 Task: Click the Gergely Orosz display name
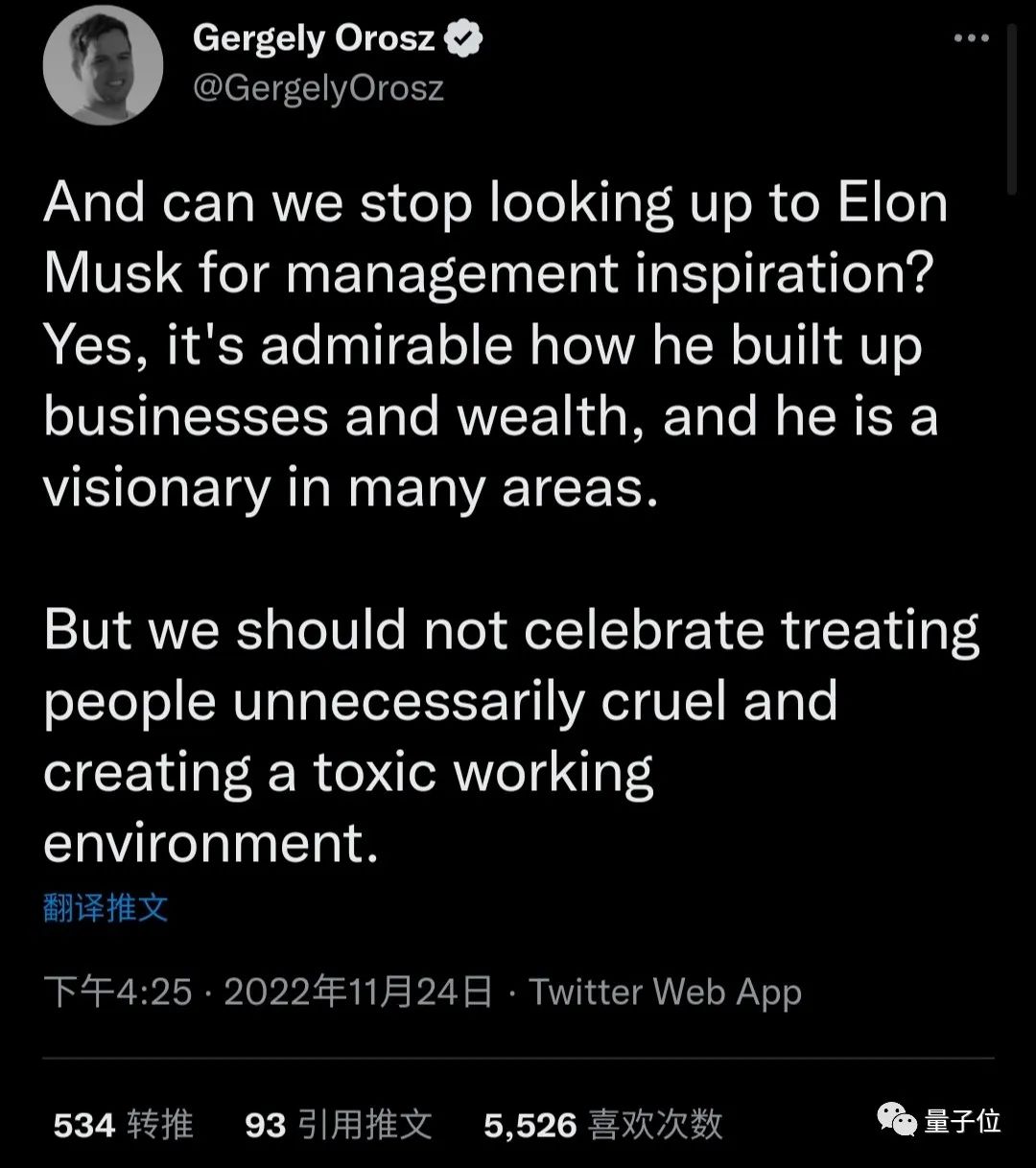pos(313,39)
